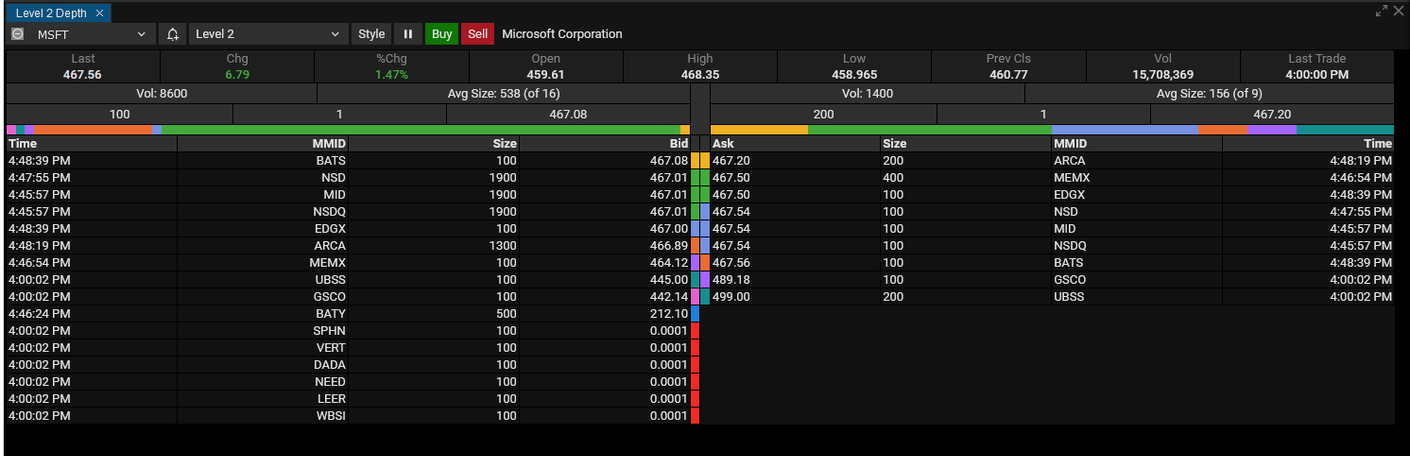Select the UBSS ask at 499.00

click(1052, 296)
